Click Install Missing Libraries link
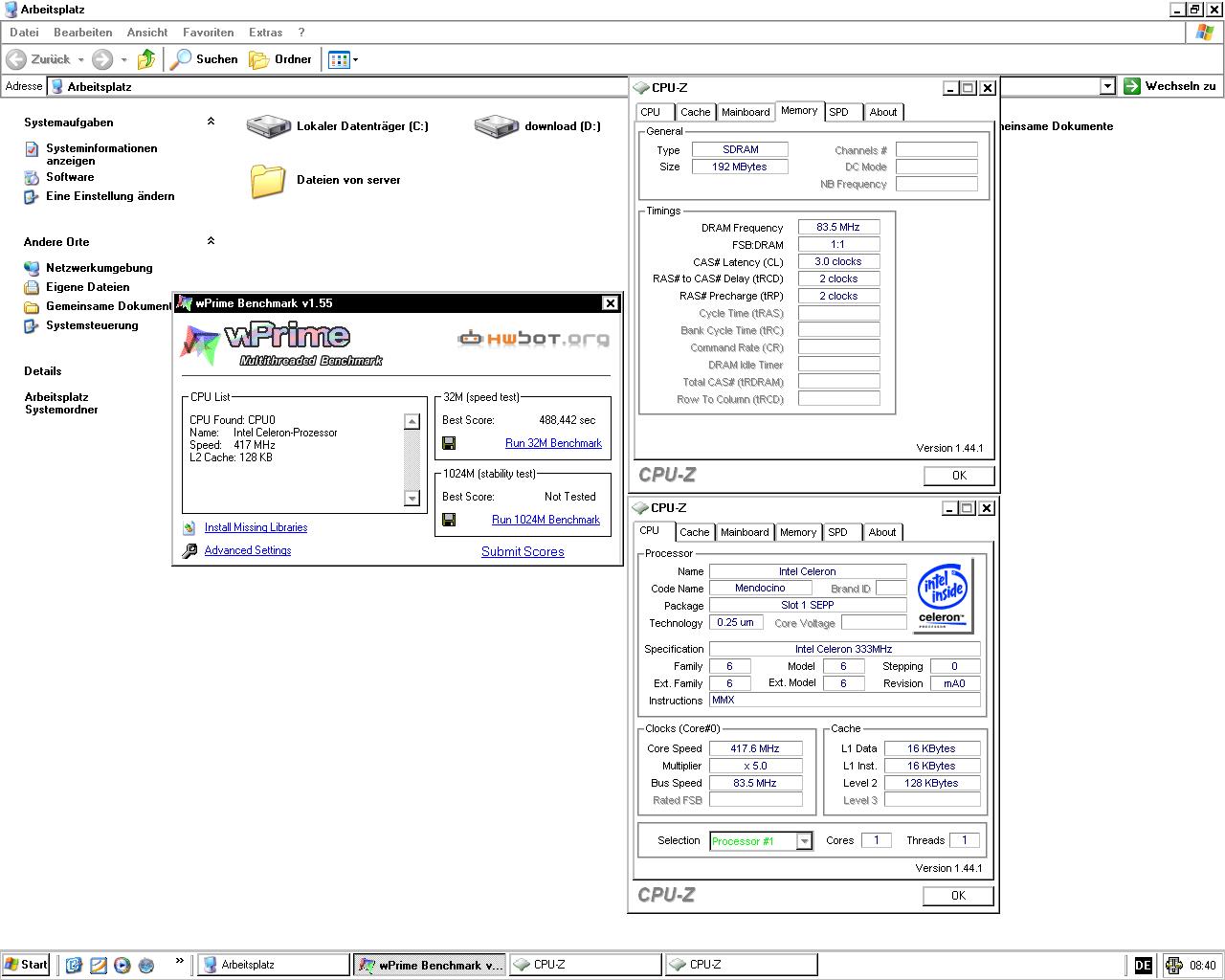Viewport: 1225px width, 980px height. pyautogui.click(x=256, y=527)
